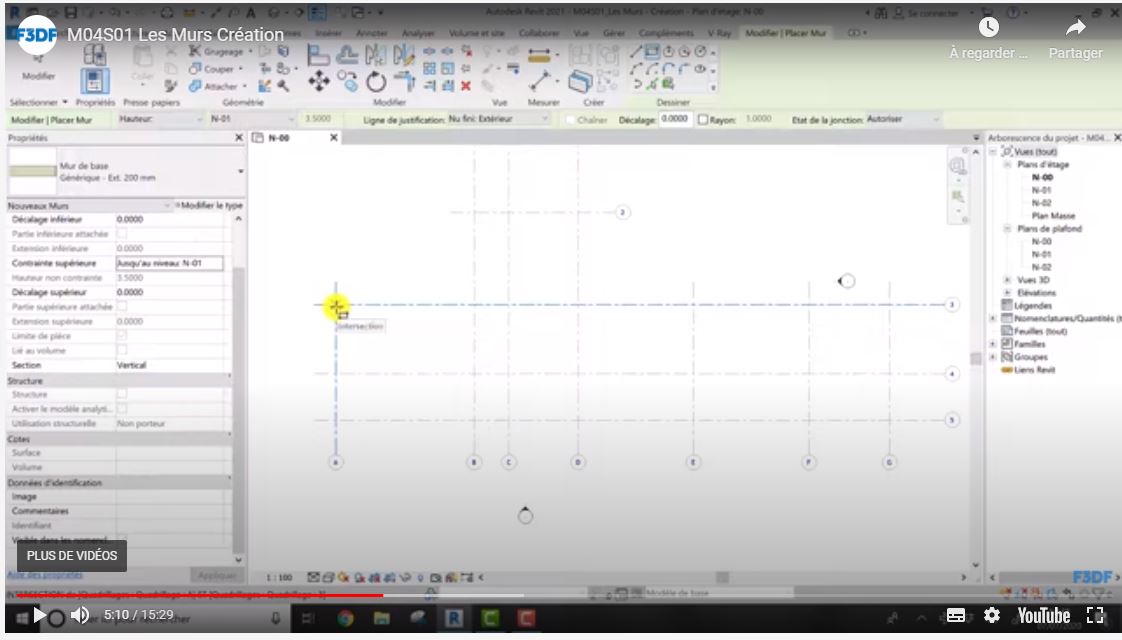Collapse the Vues (tout) tree node
The height and width of the screenshot is (640, 1122).
tap(993, 152)
